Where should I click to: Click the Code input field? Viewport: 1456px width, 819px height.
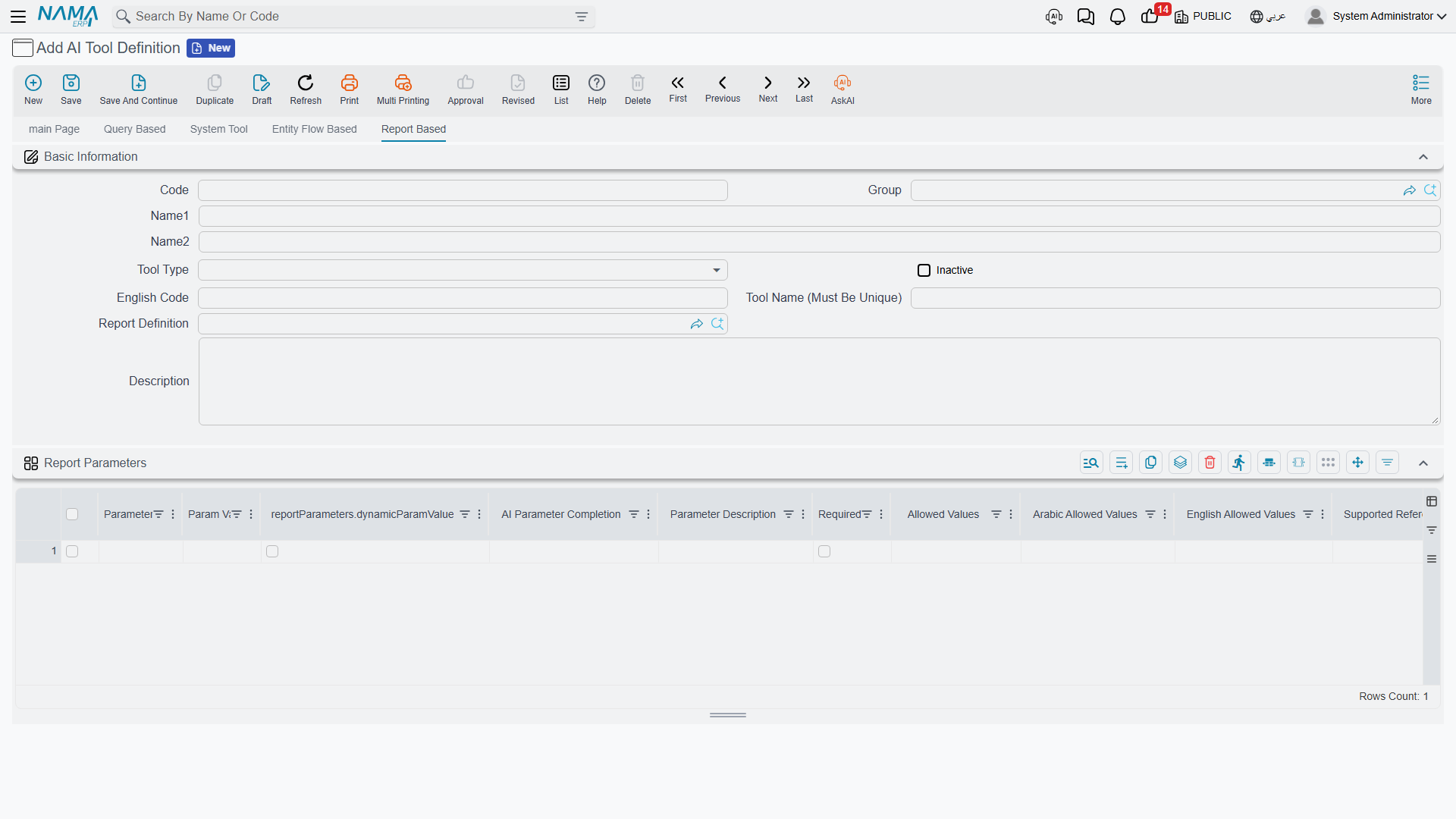click(x=463, y=190)
